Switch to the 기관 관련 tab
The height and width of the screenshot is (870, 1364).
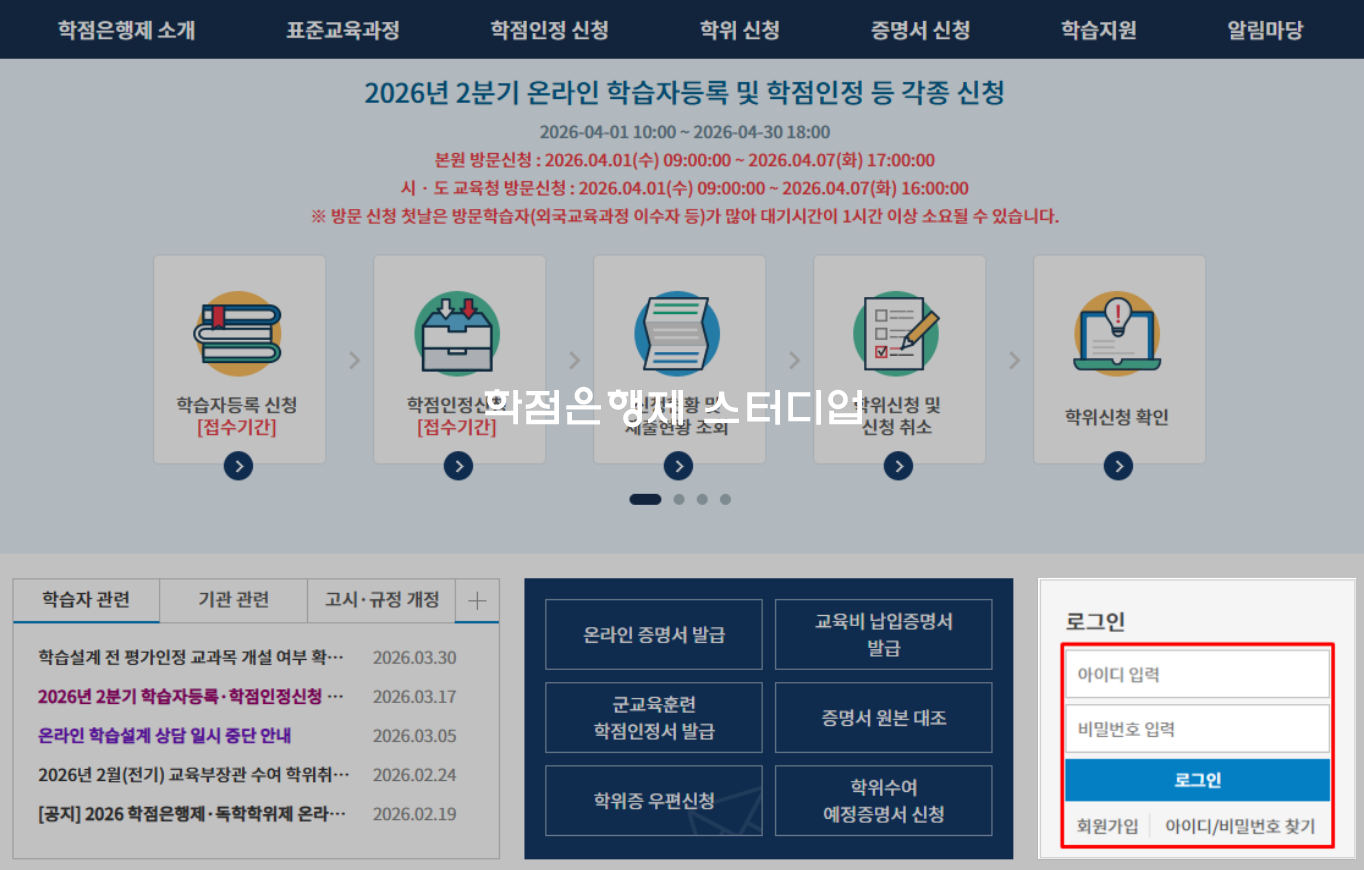234,600
